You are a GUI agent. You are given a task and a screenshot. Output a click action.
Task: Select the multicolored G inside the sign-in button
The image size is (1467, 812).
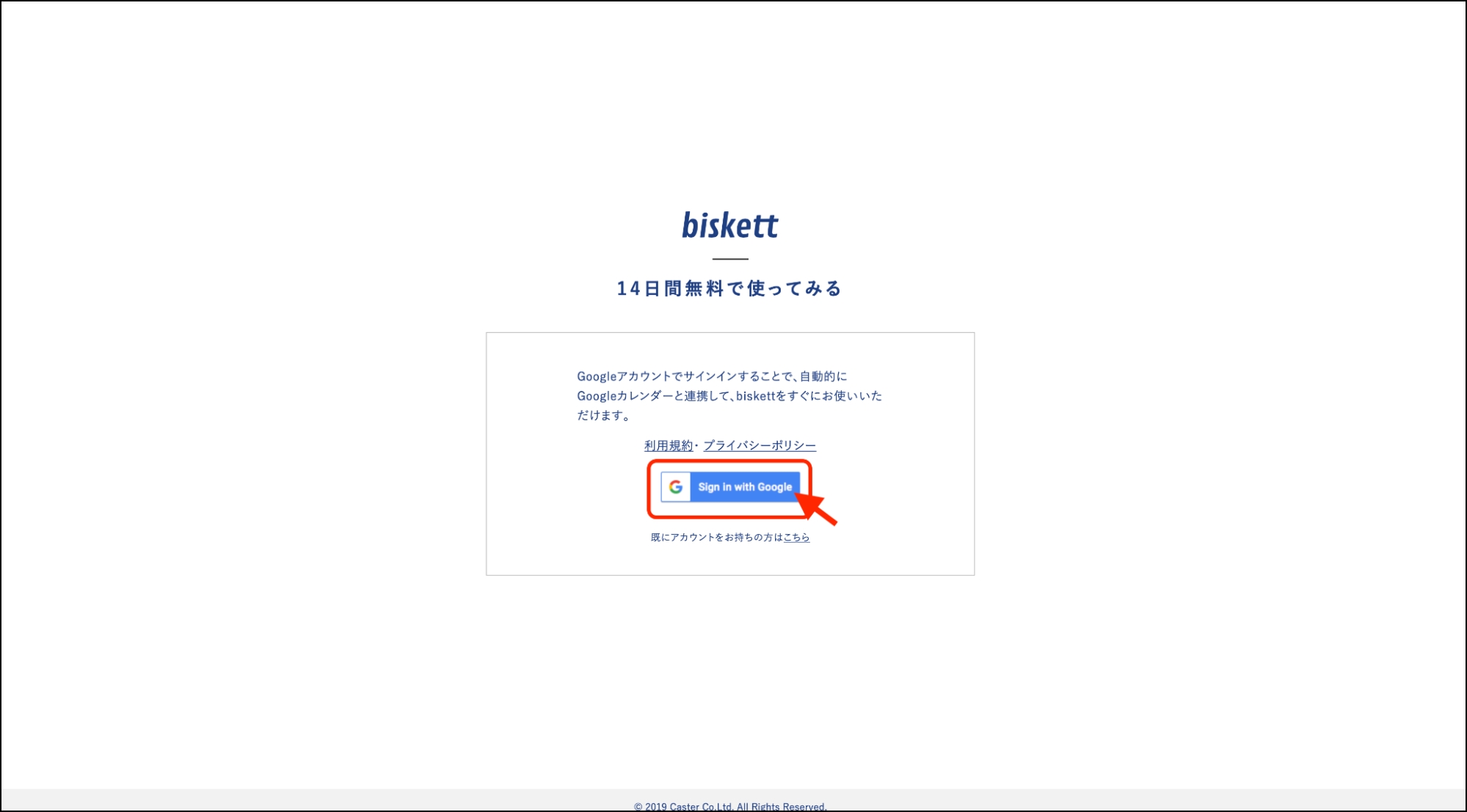(677, 486)
